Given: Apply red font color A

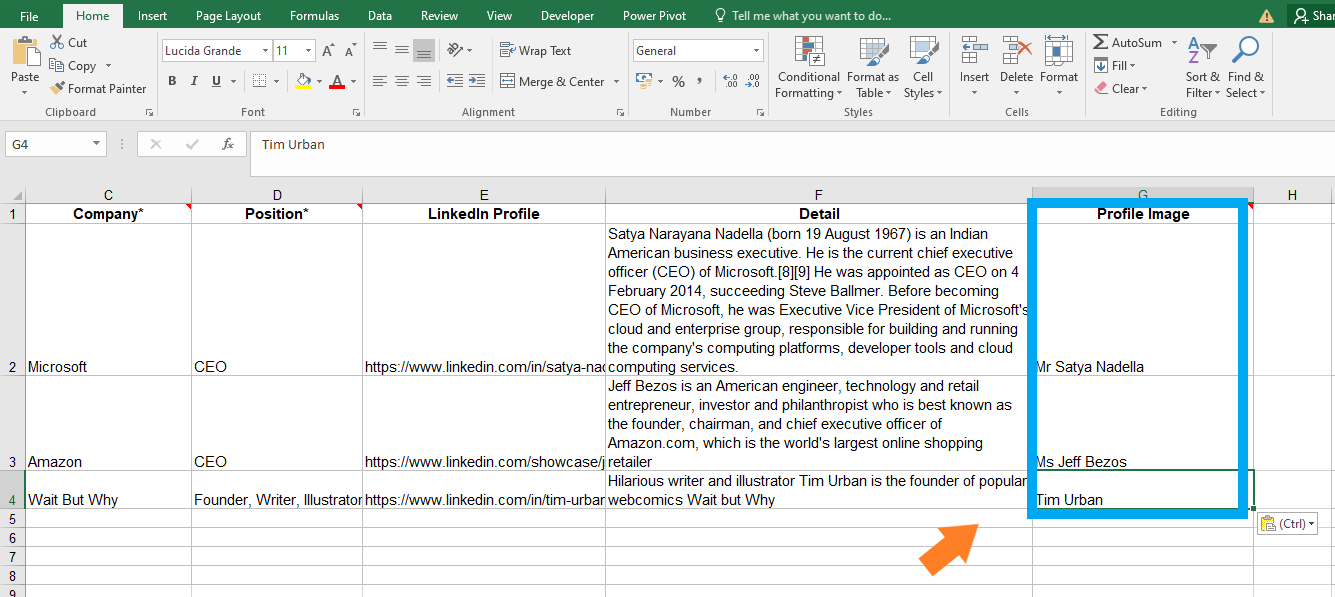Looking at the screenshot, I should [337, 81].
